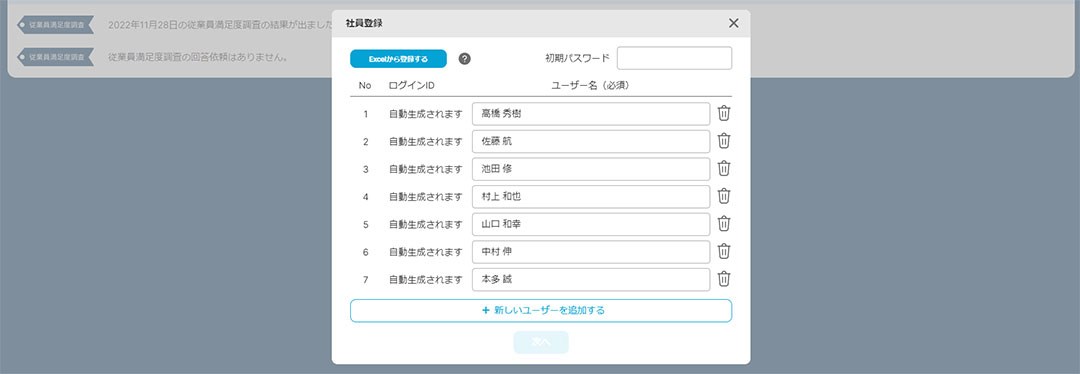
Task: Focus the 中村 伸 user name field
Action: pos(591,251)
